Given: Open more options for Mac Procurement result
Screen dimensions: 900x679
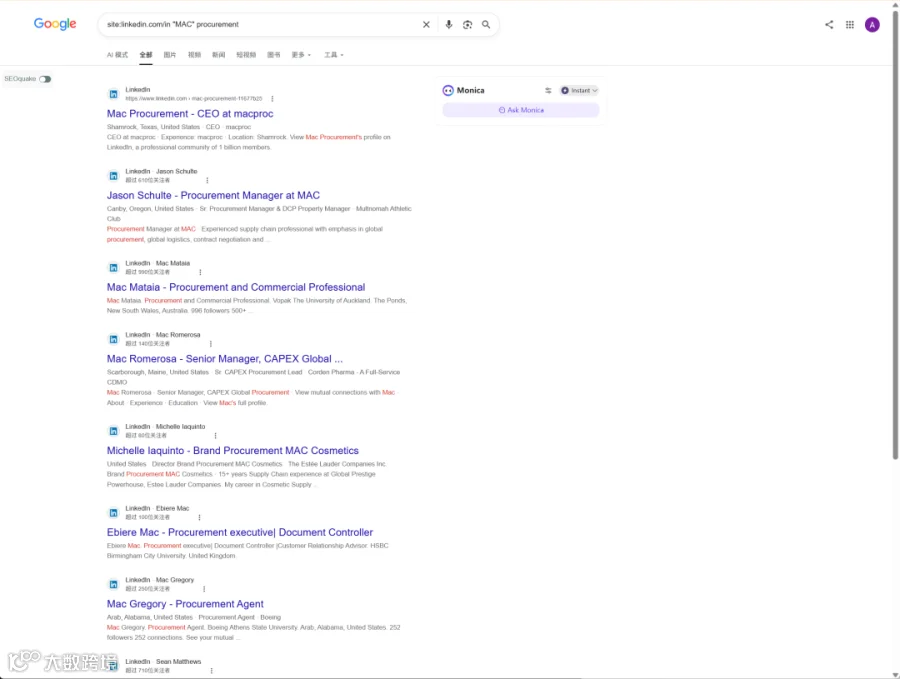Looking at the screenshot, I should pyautogui.click(x=272, y=99).
